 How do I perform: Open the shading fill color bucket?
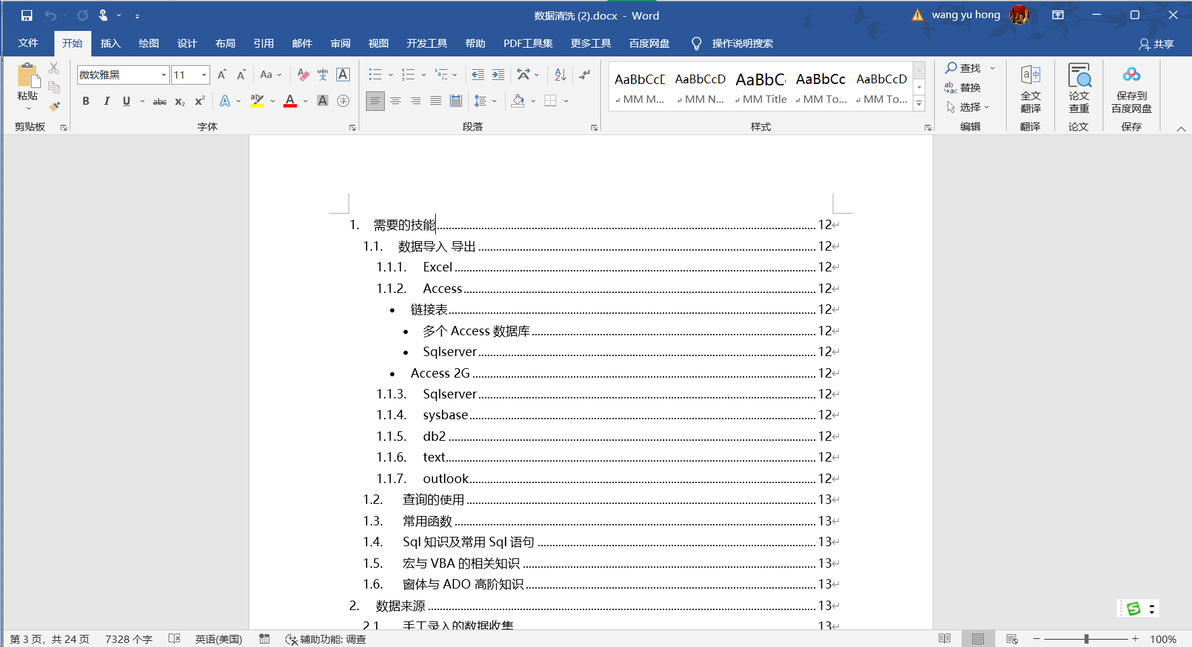tap(518, 100)
